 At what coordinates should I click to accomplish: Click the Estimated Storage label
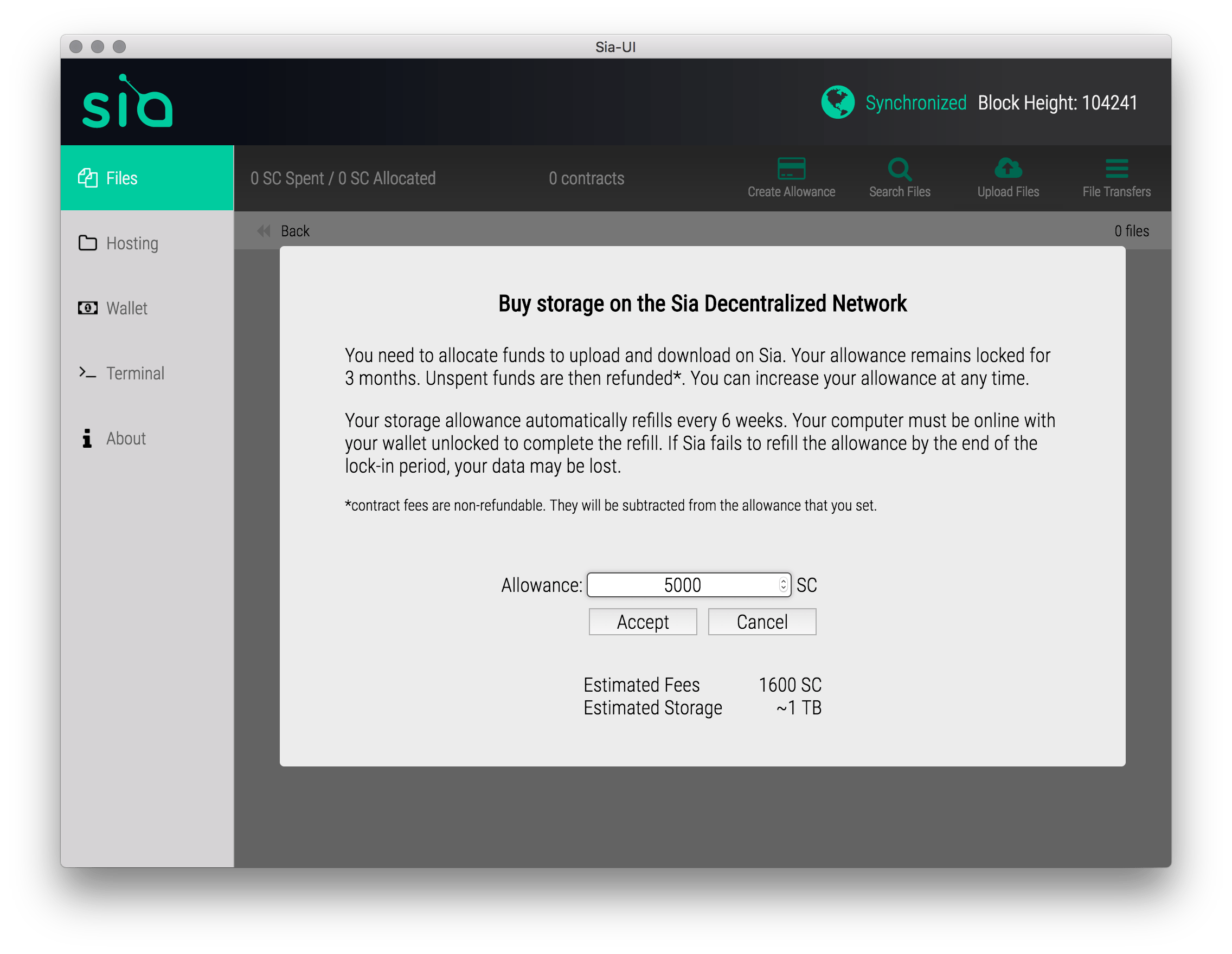(x=653, y=708)
